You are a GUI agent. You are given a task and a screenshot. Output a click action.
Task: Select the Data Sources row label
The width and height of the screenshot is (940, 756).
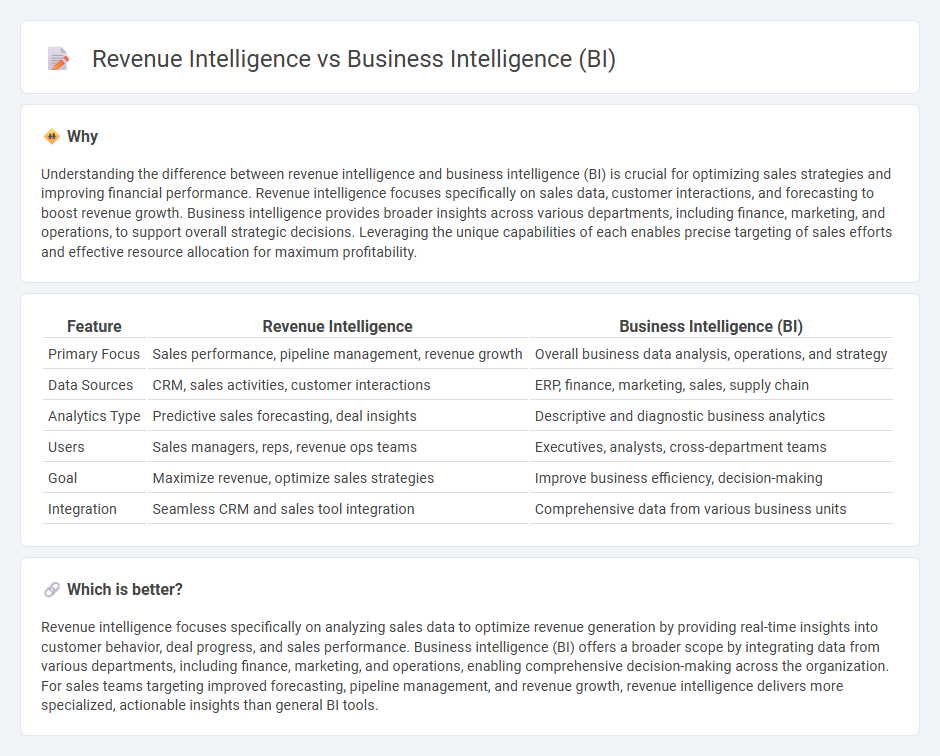[x=91, y=385]
